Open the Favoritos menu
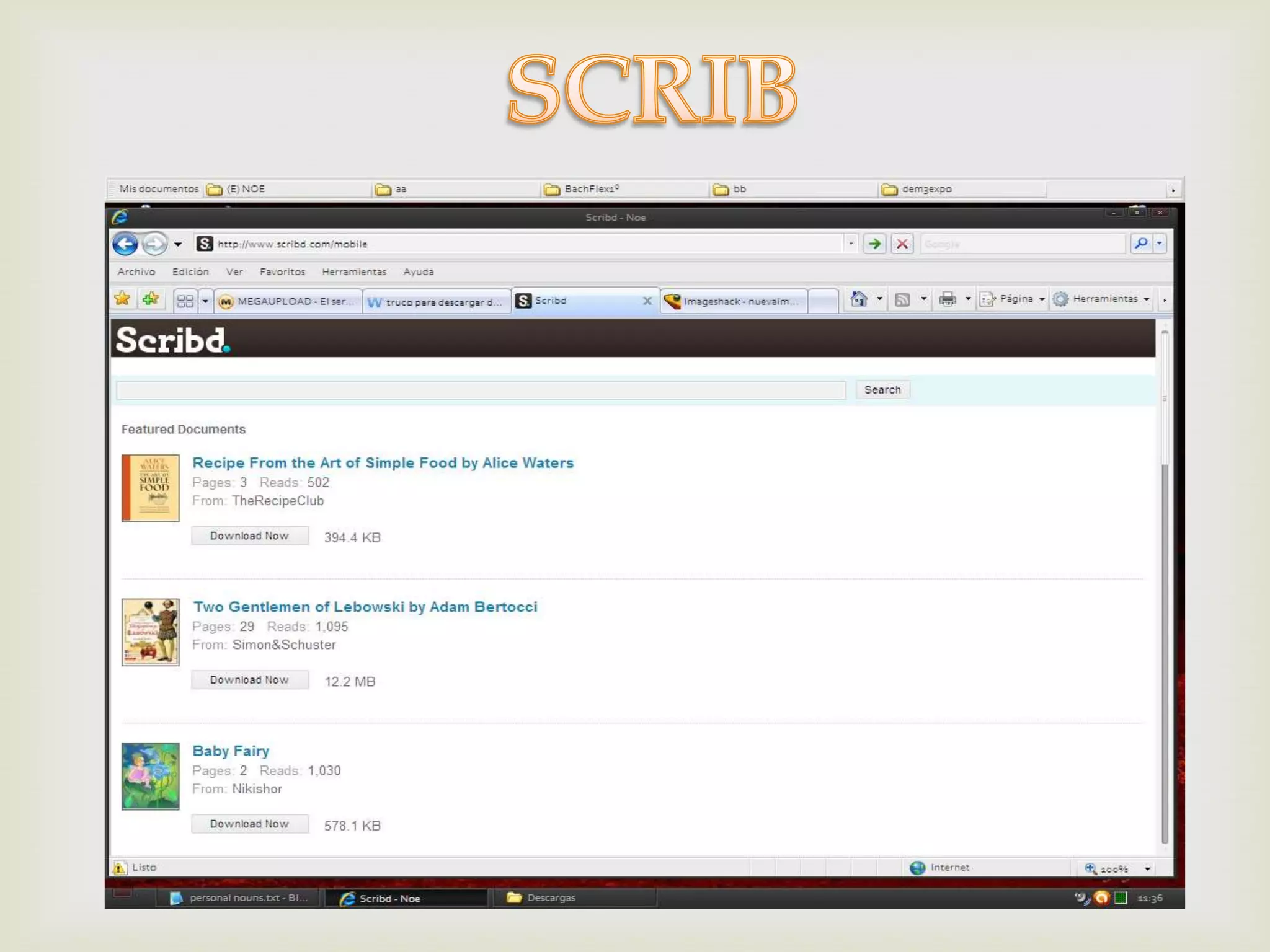Screen dimensions: 1270x952 coord(282,272)
